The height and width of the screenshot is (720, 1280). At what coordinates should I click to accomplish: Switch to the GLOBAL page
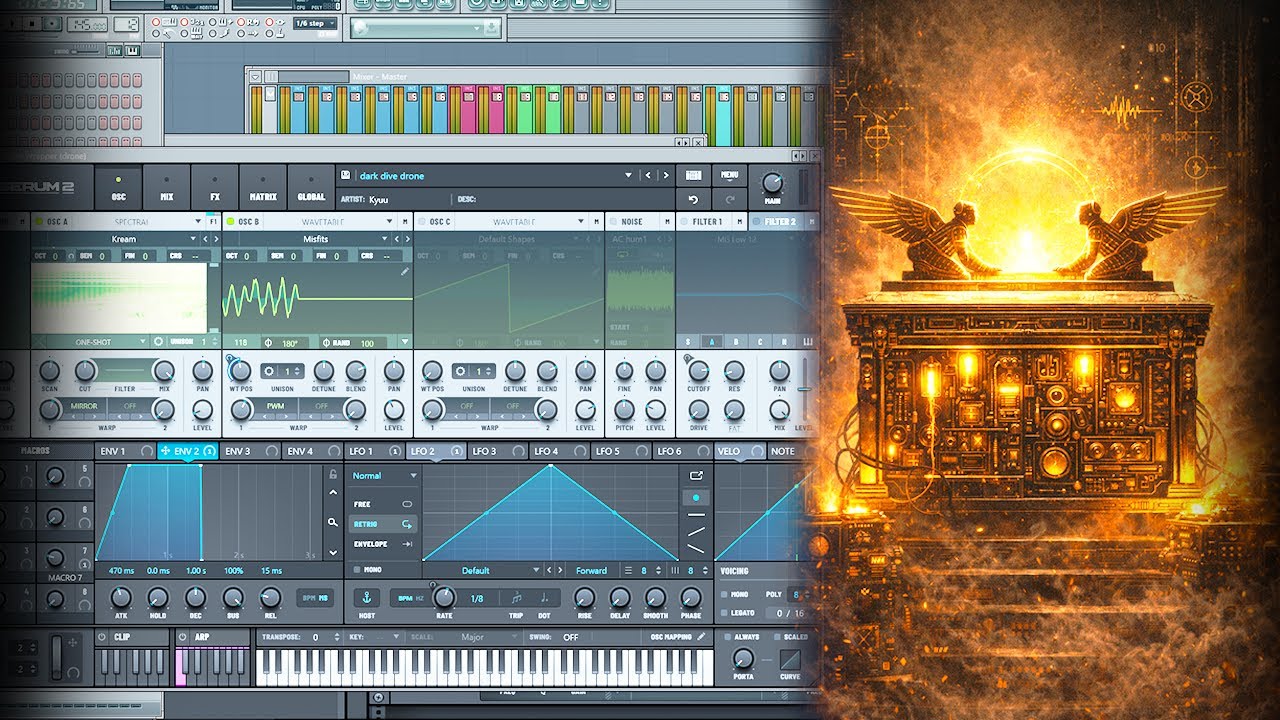pyautogui.click(x=311, y=187)
